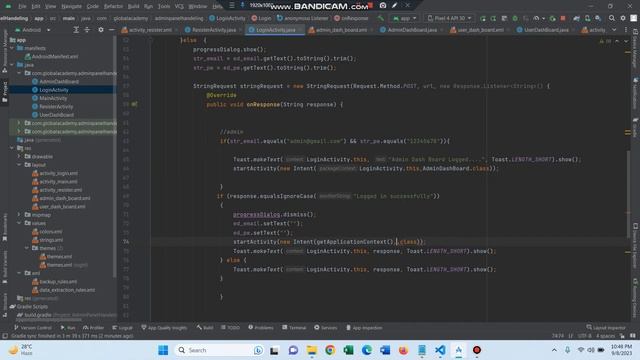
Task: Open the Android project view dropdown
Action: point(33,30)
